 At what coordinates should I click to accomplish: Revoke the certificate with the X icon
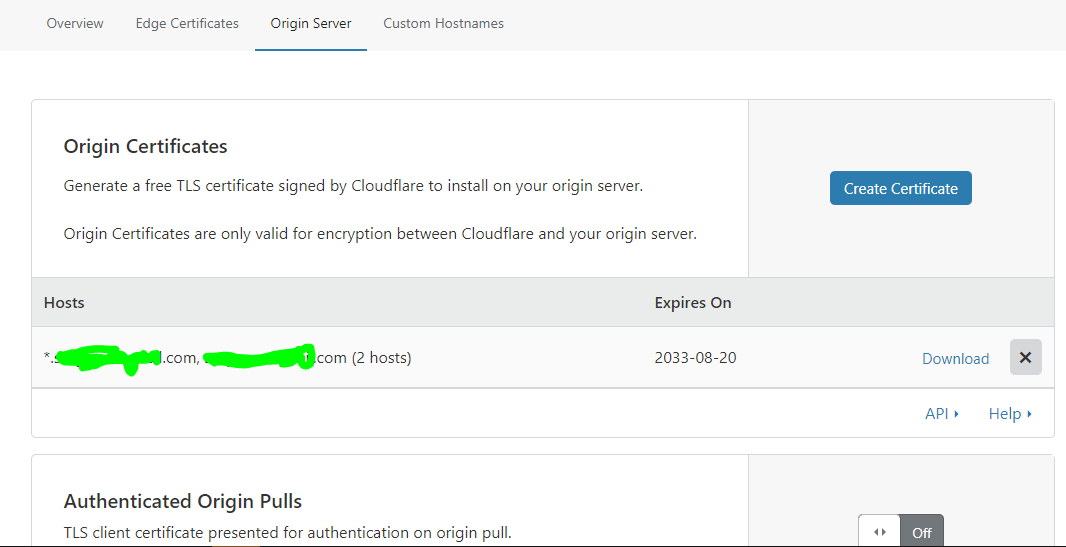[x=1025, y=357]
